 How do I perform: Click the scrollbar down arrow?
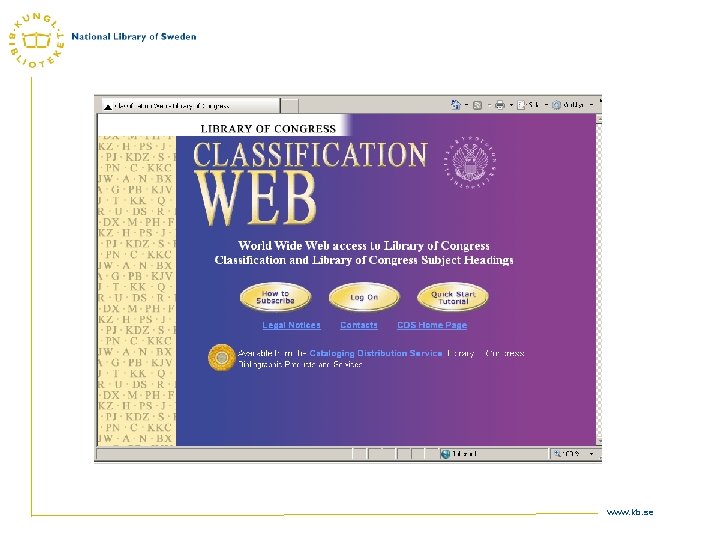point(599,441)
